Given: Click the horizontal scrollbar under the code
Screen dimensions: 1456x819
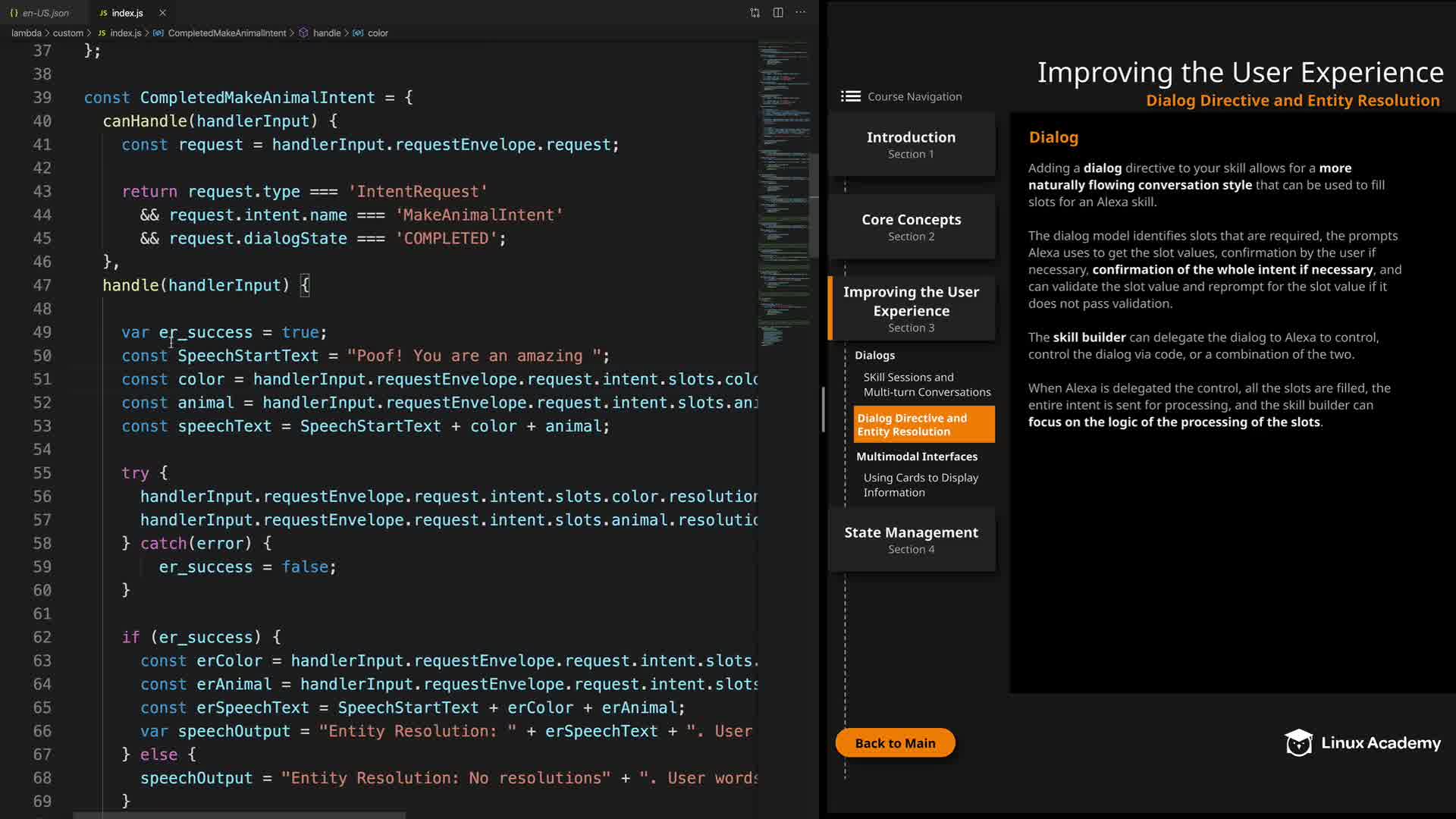Looking at the screenshot, I should pyautogui.click(x=239, y=815).
